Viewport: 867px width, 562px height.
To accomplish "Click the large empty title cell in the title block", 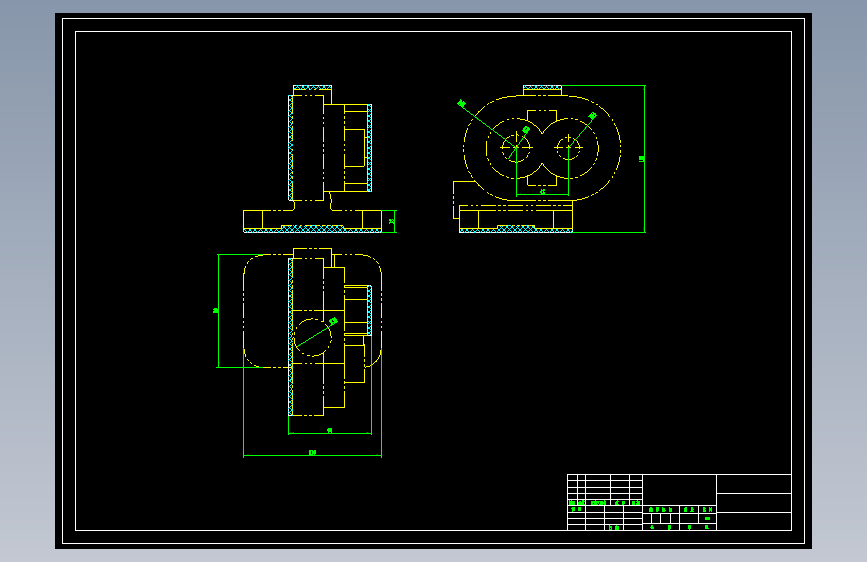I will (680, 490).
